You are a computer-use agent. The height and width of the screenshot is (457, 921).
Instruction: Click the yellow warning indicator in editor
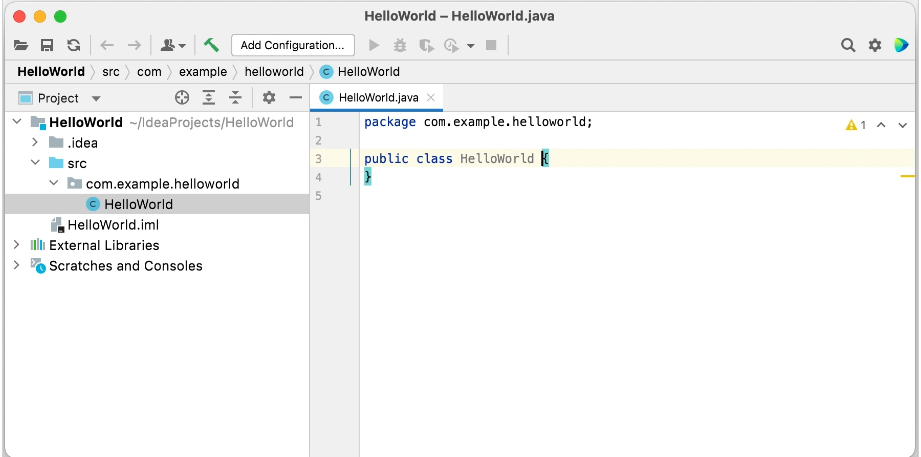[x=855, y=125]
